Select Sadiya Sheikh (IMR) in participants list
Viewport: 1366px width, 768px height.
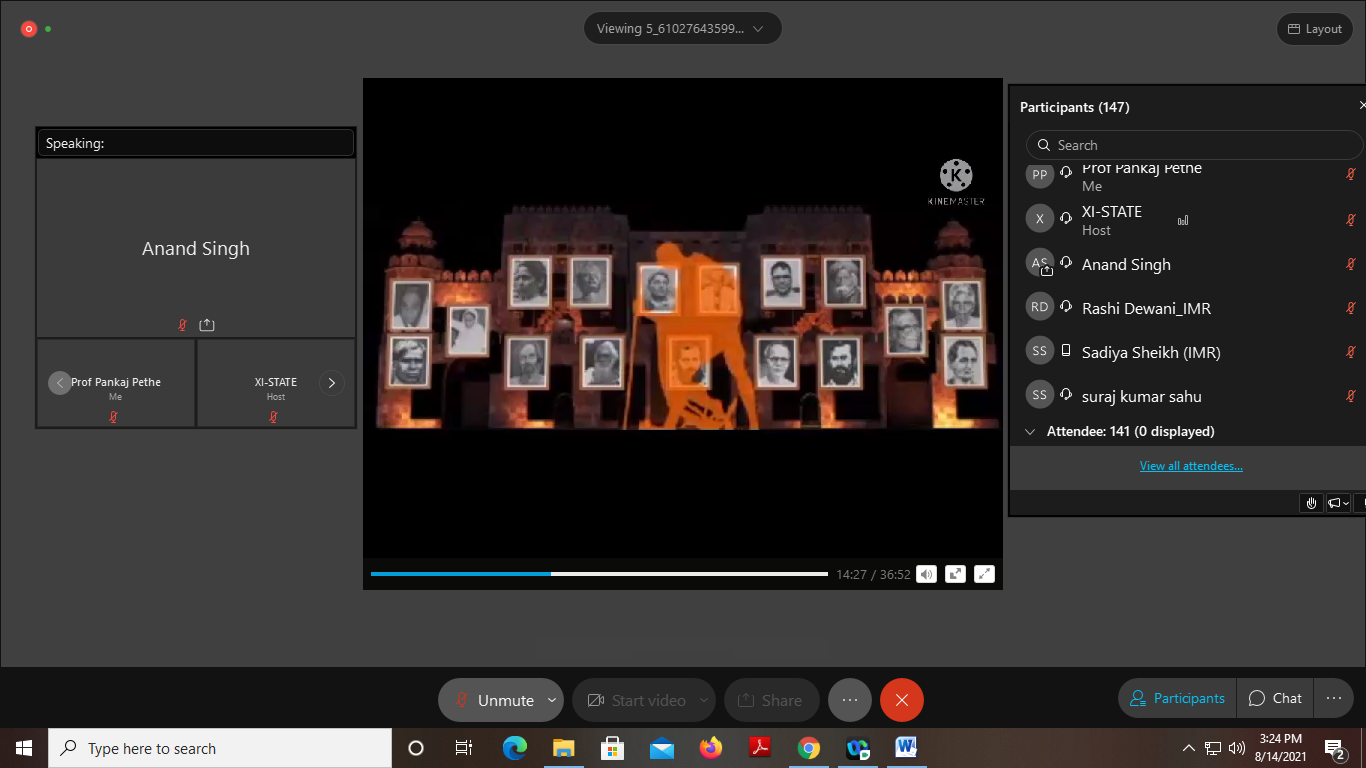1187,352
